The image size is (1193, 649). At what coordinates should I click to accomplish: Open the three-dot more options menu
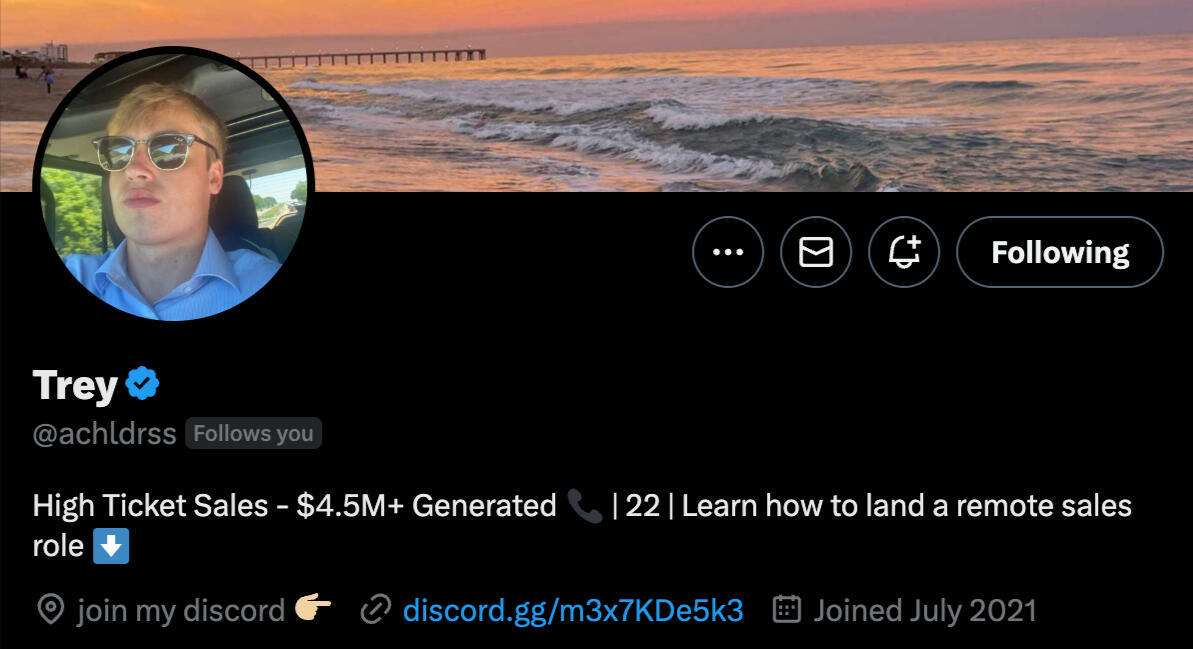tap(727, 252)
